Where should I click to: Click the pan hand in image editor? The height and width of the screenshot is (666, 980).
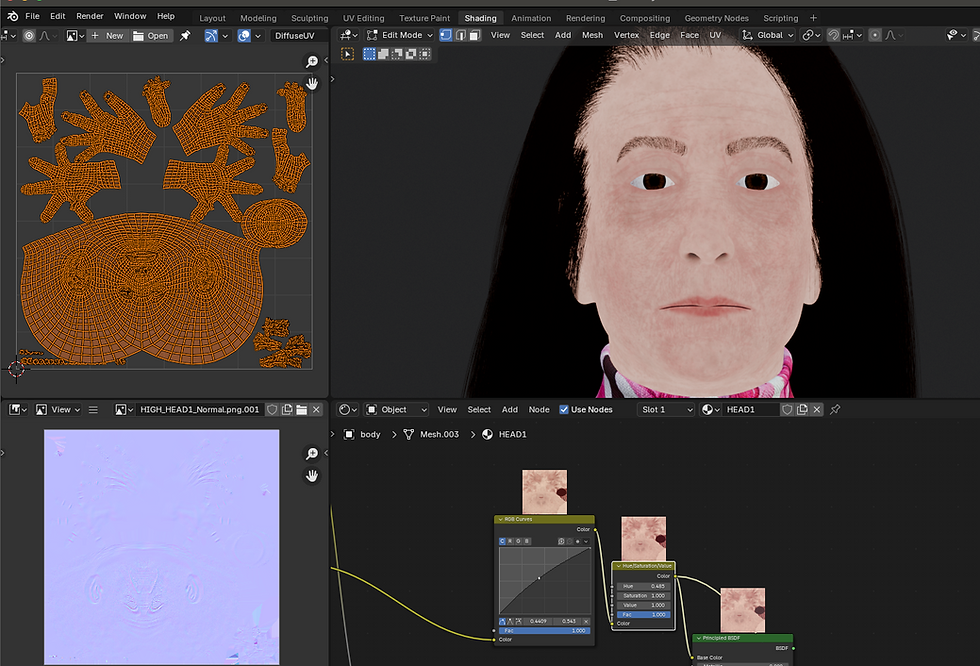(311, 476)
